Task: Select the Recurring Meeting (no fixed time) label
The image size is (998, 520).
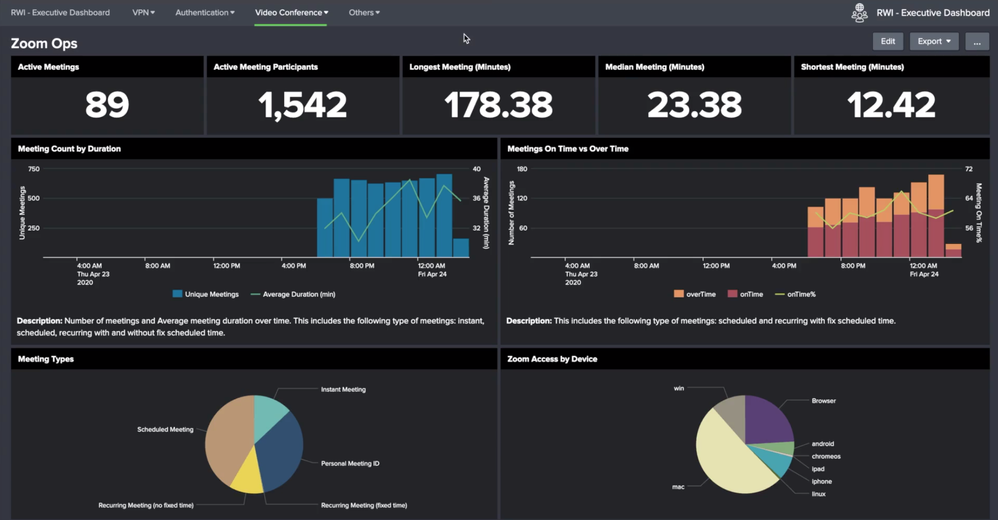Action: coord(146,505)
